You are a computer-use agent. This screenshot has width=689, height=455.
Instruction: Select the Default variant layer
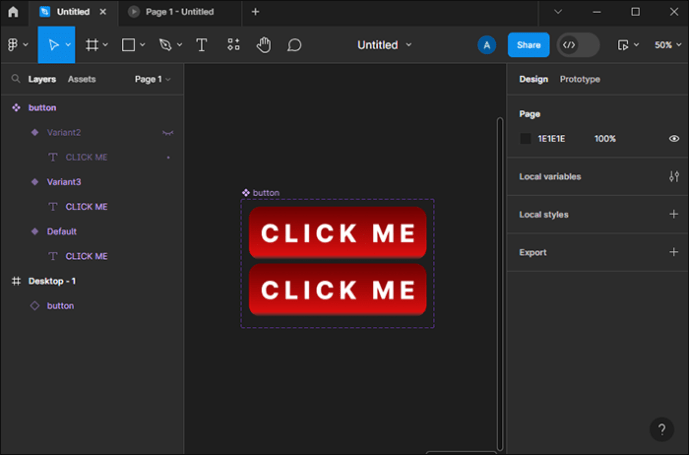coord(92,231)
